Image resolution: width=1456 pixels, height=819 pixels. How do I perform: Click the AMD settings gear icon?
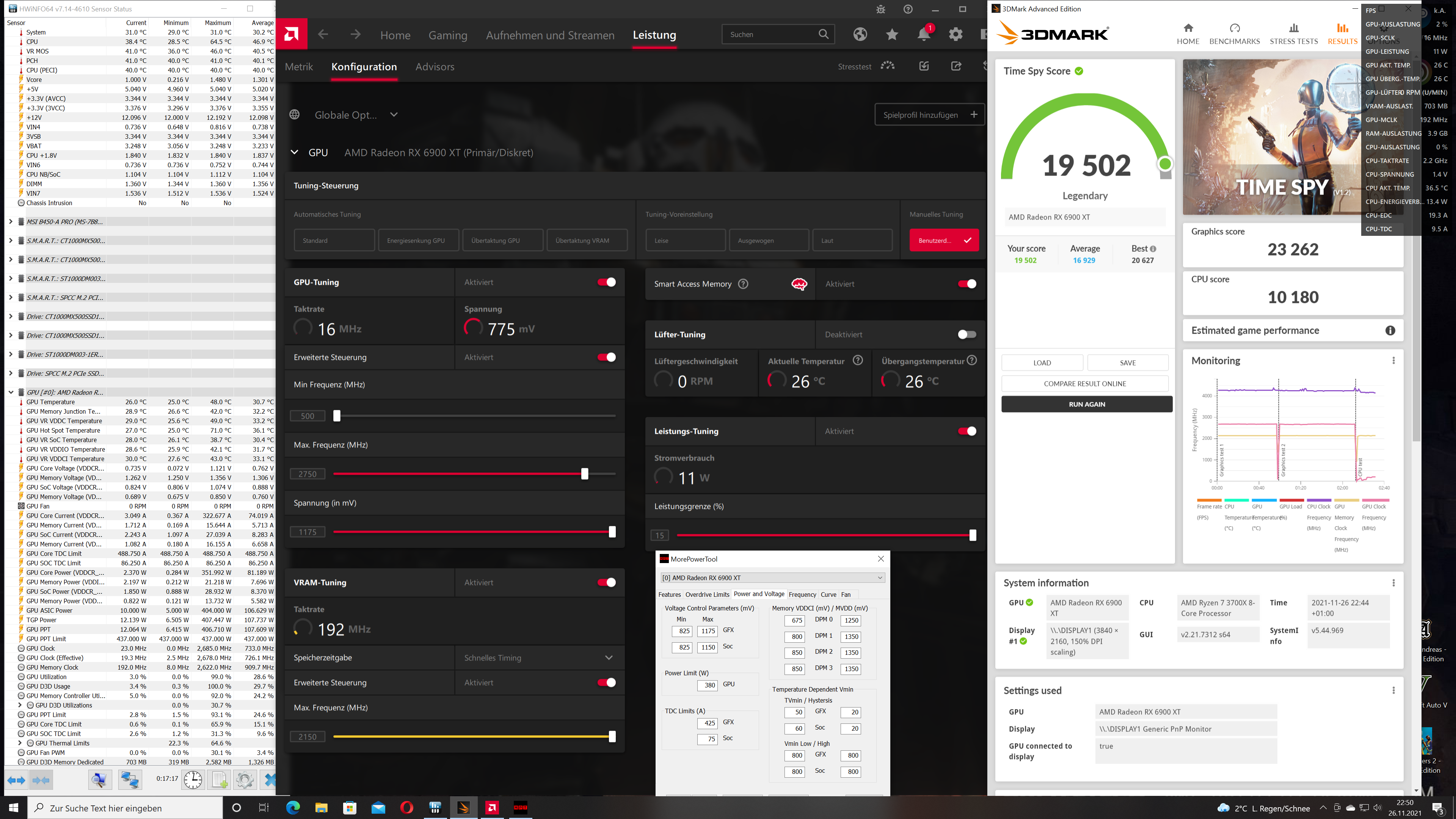tap(955, 35)
